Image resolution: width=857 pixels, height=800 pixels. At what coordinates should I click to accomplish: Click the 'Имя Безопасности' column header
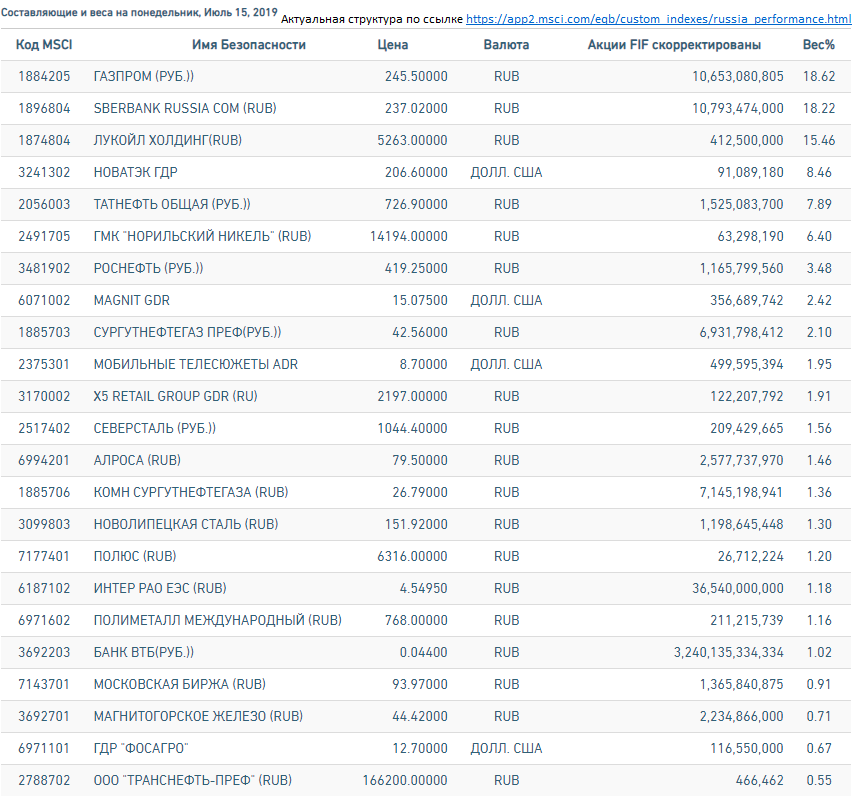click(x=249, y=45)
